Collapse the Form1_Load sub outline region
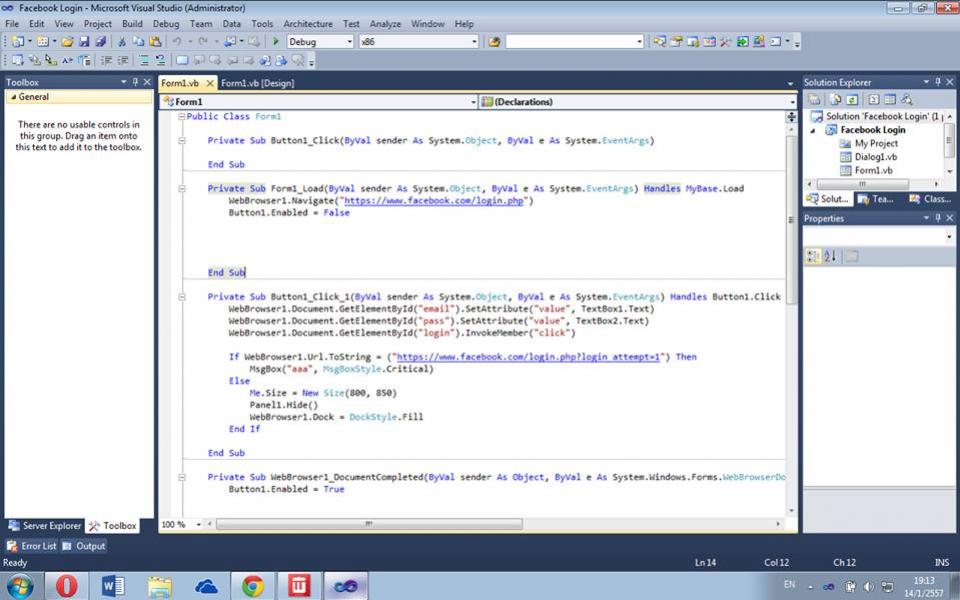Screen dimensions: 960x600 coord(182,189)
